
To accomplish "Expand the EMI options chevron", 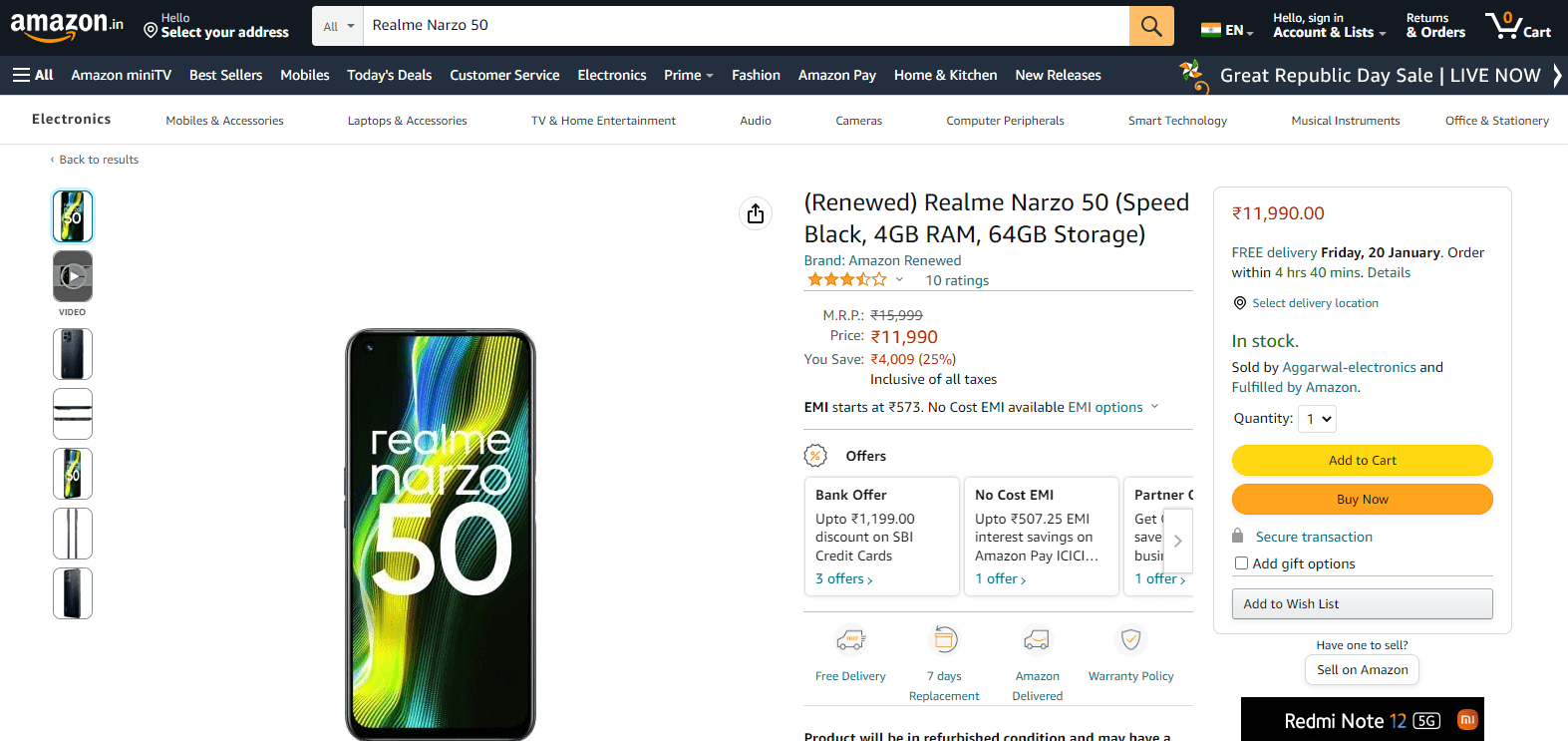I will (1154, 407).
